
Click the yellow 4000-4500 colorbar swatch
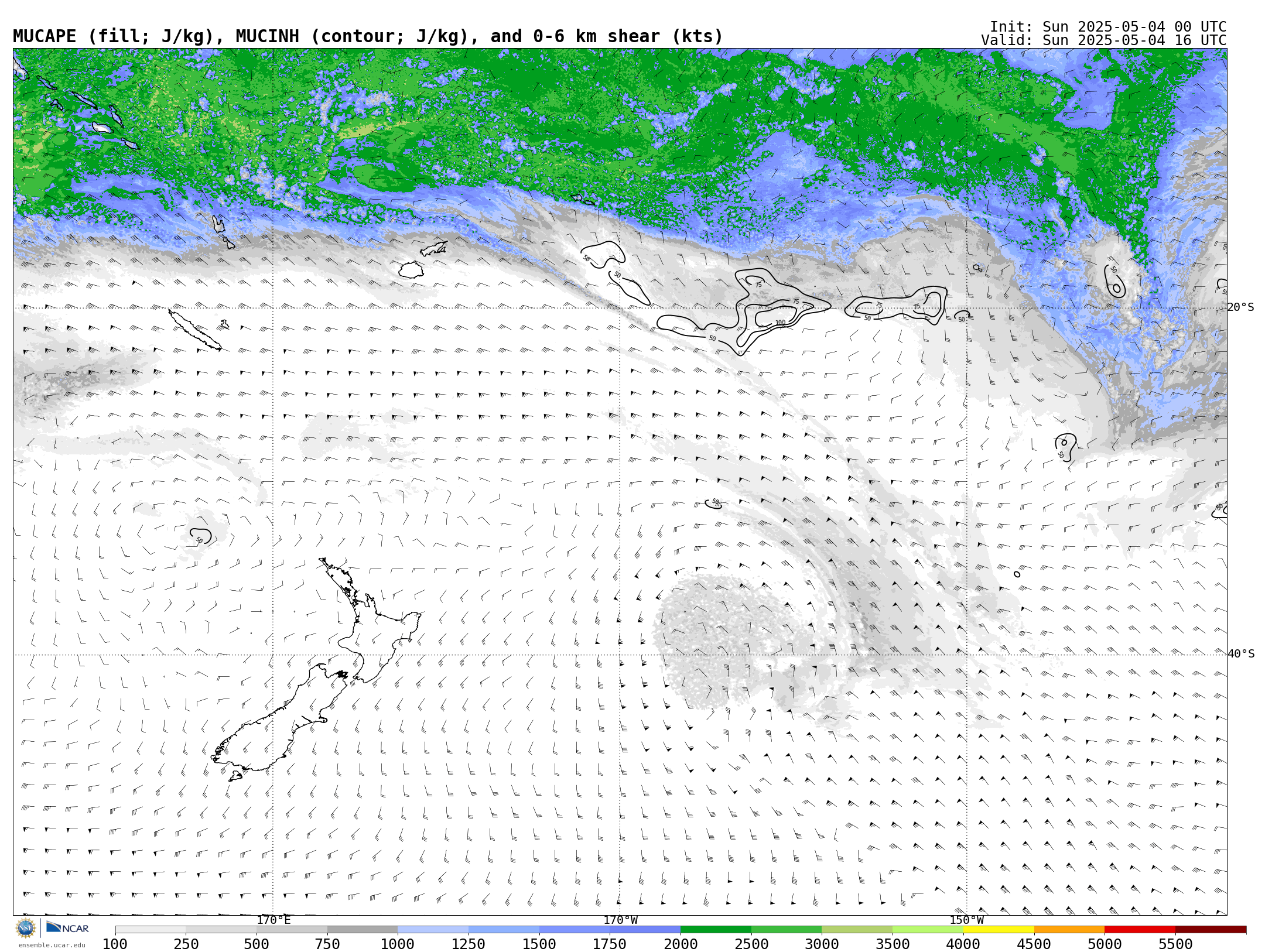click(999, 930)
